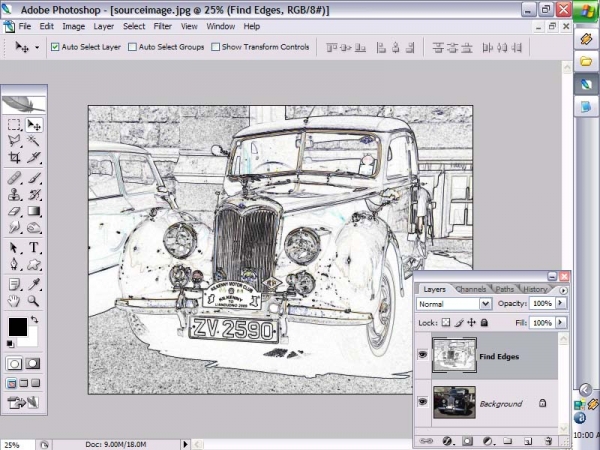
Task: Select the Custom Shape tool
Action: pos(34,264)
